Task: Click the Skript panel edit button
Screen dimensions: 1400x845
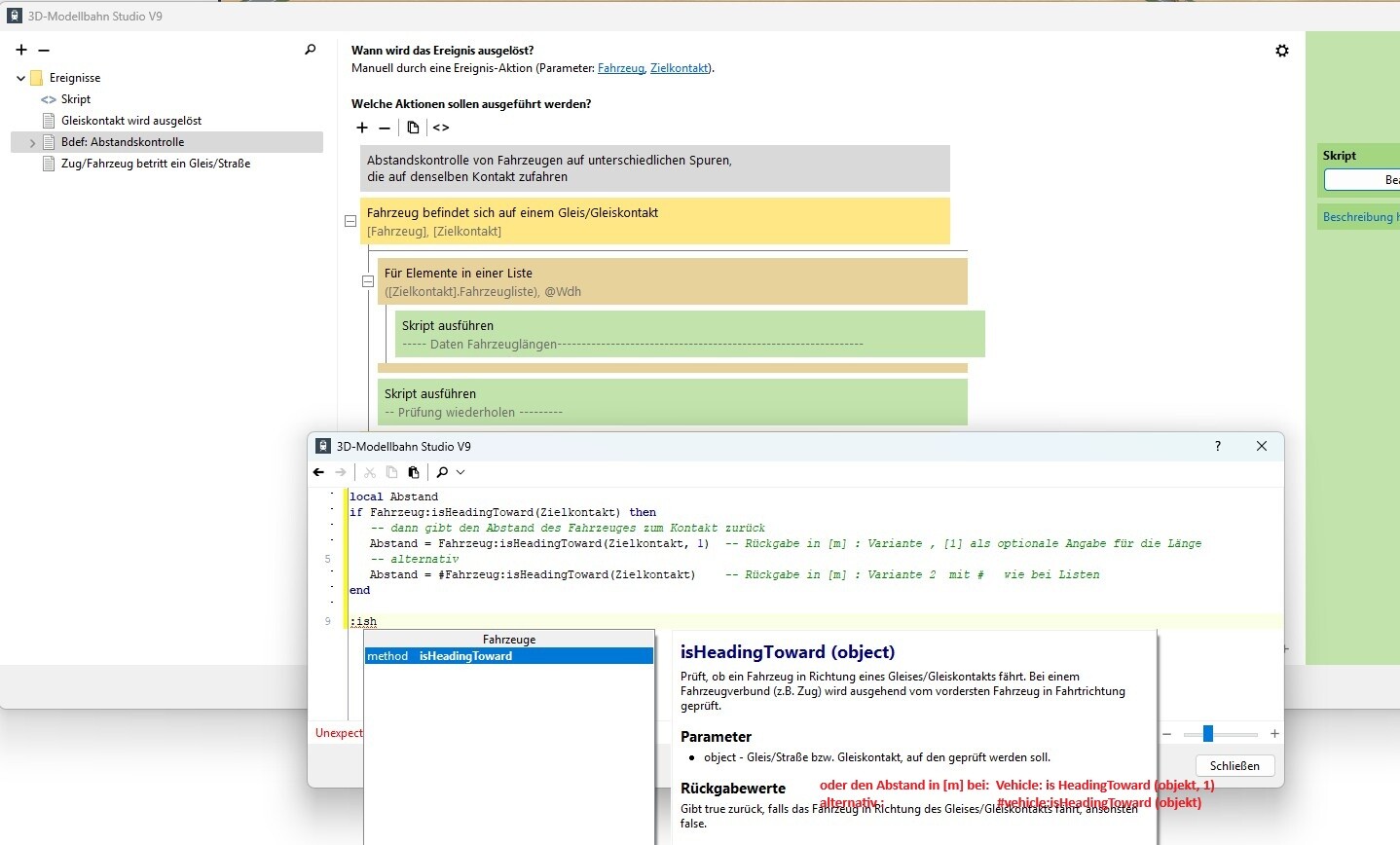Action: (1362, 180)
